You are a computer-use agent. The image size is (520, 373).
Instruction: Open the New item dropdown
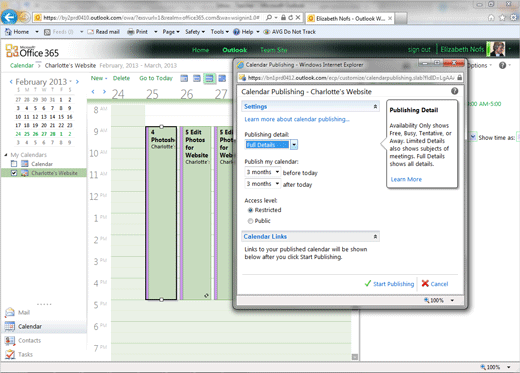pyautogui.click(x=99, y=78)
